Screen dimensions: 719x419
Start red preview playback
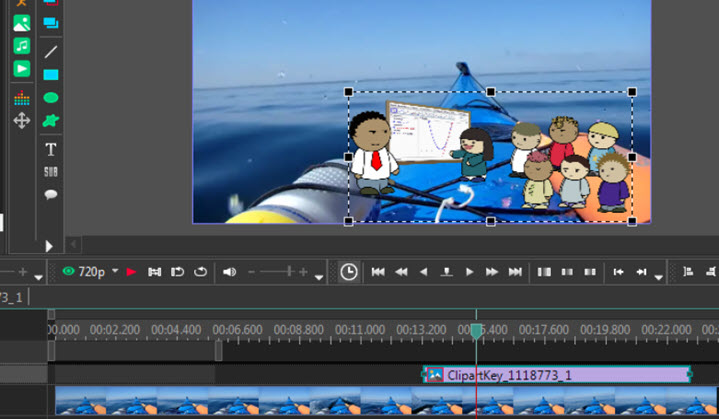(x=131, y=272)
